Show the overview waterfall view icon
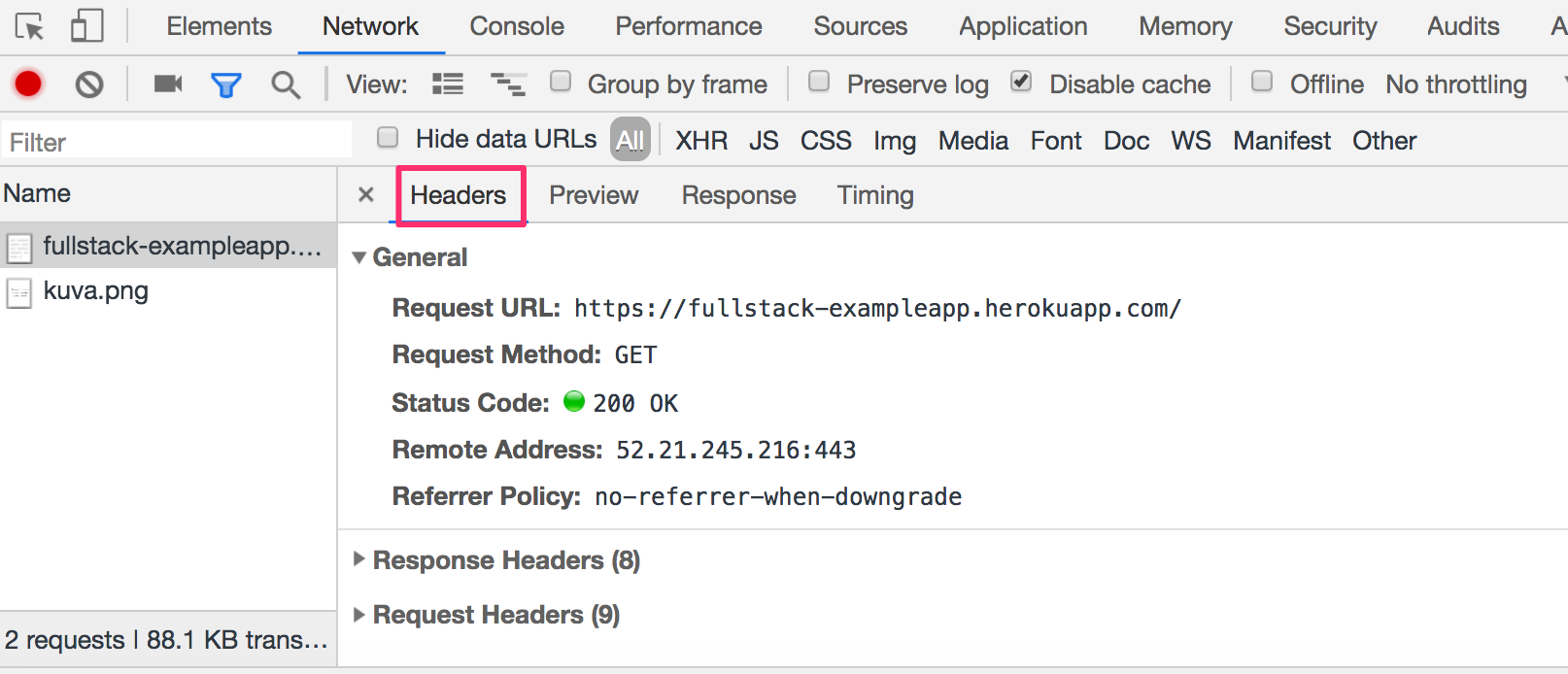This screenshot has width=1568, height=674. [507, 84]
